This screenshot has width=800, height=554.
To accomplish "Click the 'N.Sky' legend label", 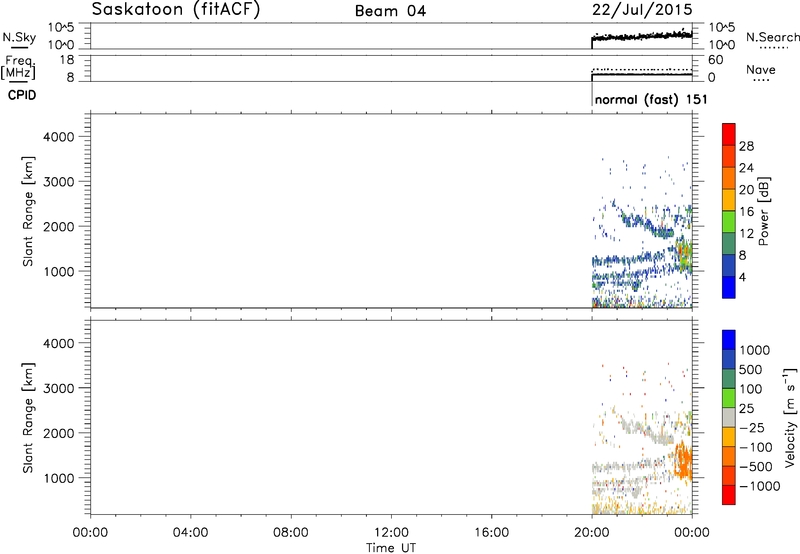I will coord(19,37).
